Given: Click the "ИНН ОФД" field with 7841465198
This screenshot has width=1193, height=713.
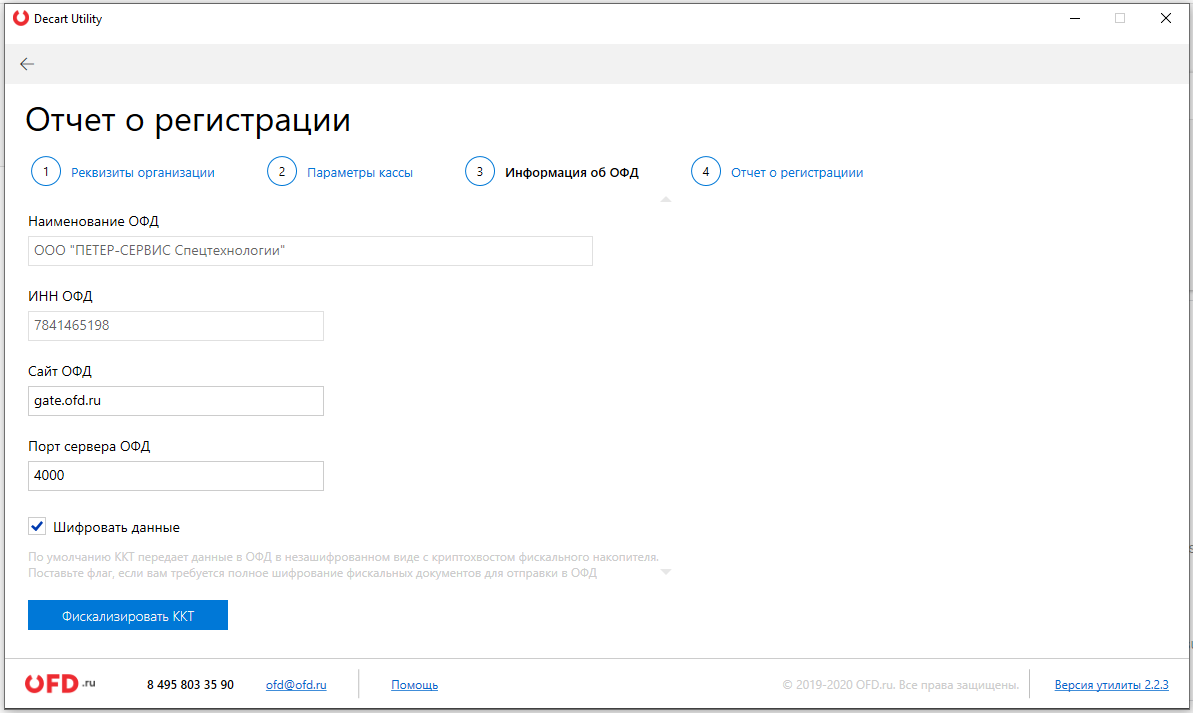Looking at the screenshot, I should [176, 326].
